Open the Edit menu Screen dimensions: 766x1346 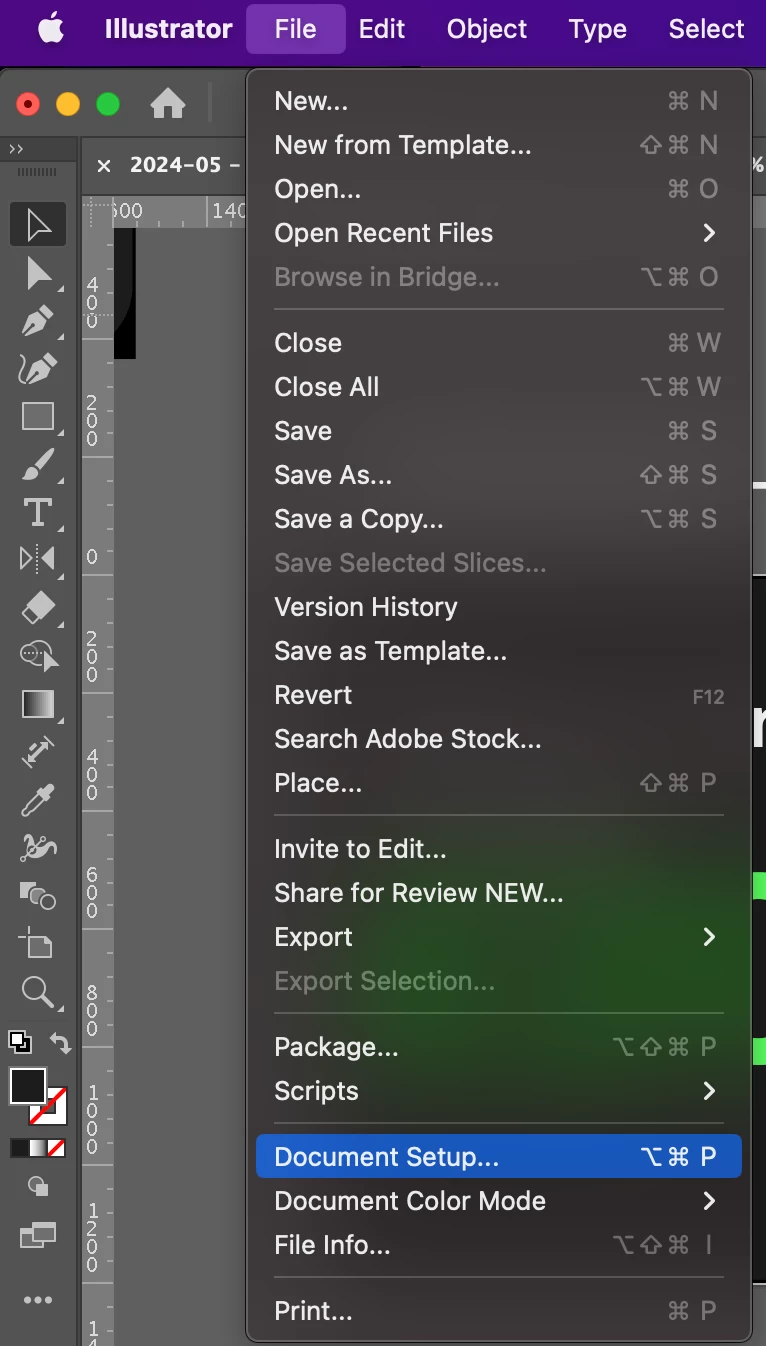click(x=382, y=29)
